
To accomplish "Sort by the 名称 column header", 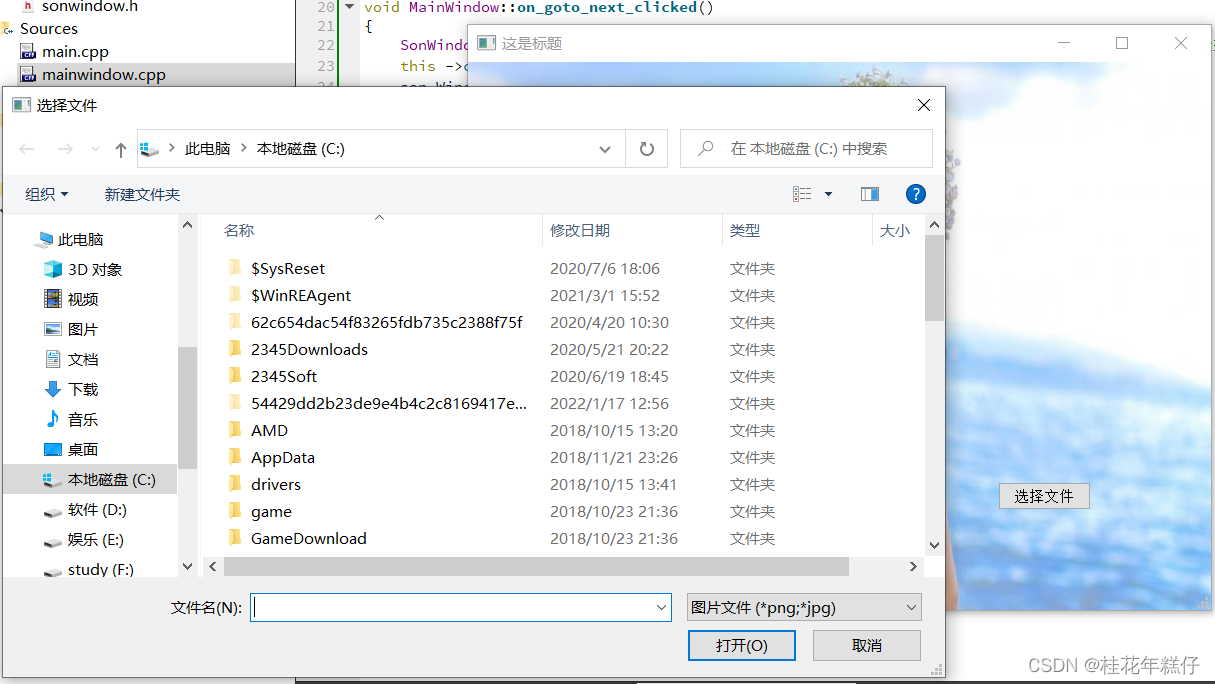I will coord(239,230).
